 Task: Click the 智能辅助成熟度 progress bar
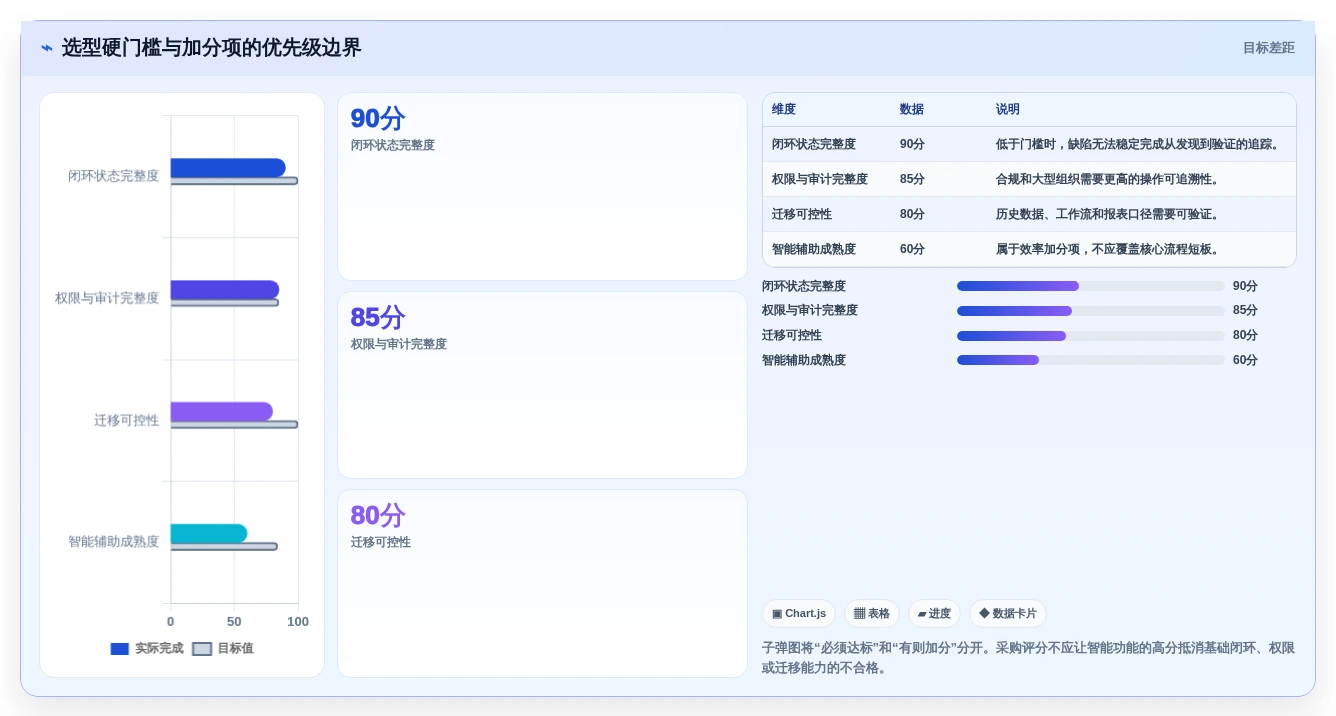[1090, 360]
